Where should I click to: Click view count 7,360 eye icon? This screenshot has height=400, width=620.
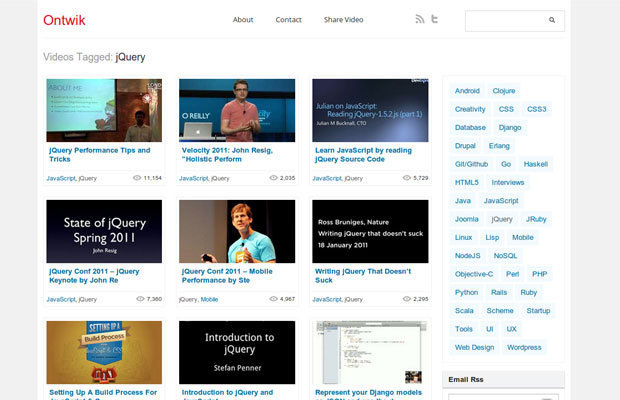(x=140, y=299)
